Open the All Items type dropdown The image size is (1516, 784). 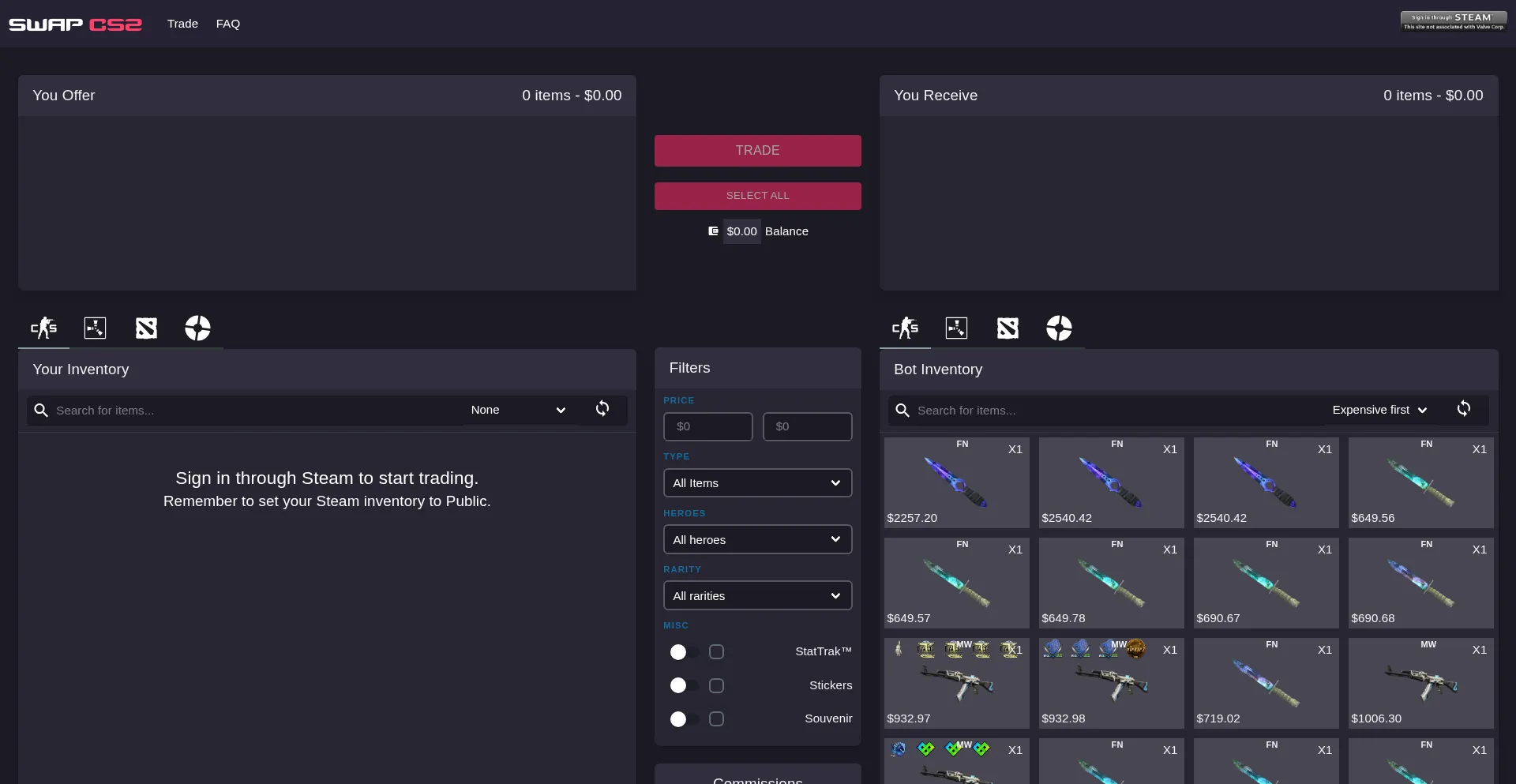pyautogui.click(x=757, y=483)
